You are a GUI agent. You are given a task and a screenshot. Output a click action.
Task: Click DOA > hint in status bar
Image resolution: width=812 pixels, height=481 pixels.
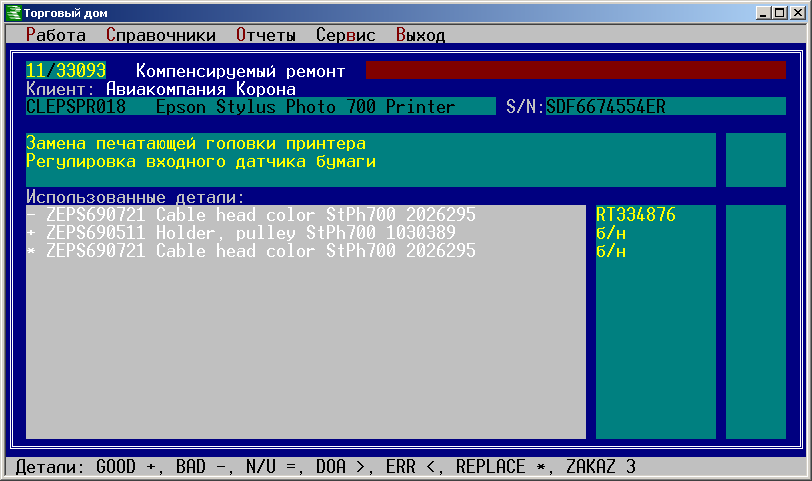[341, 467]
